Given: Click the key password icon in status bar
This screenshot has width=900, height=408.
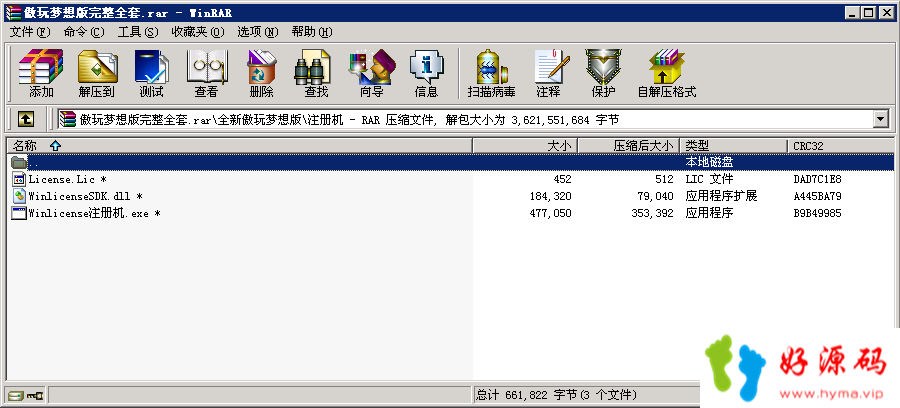Looking at the screenshot, I should [x=35, y=395].
